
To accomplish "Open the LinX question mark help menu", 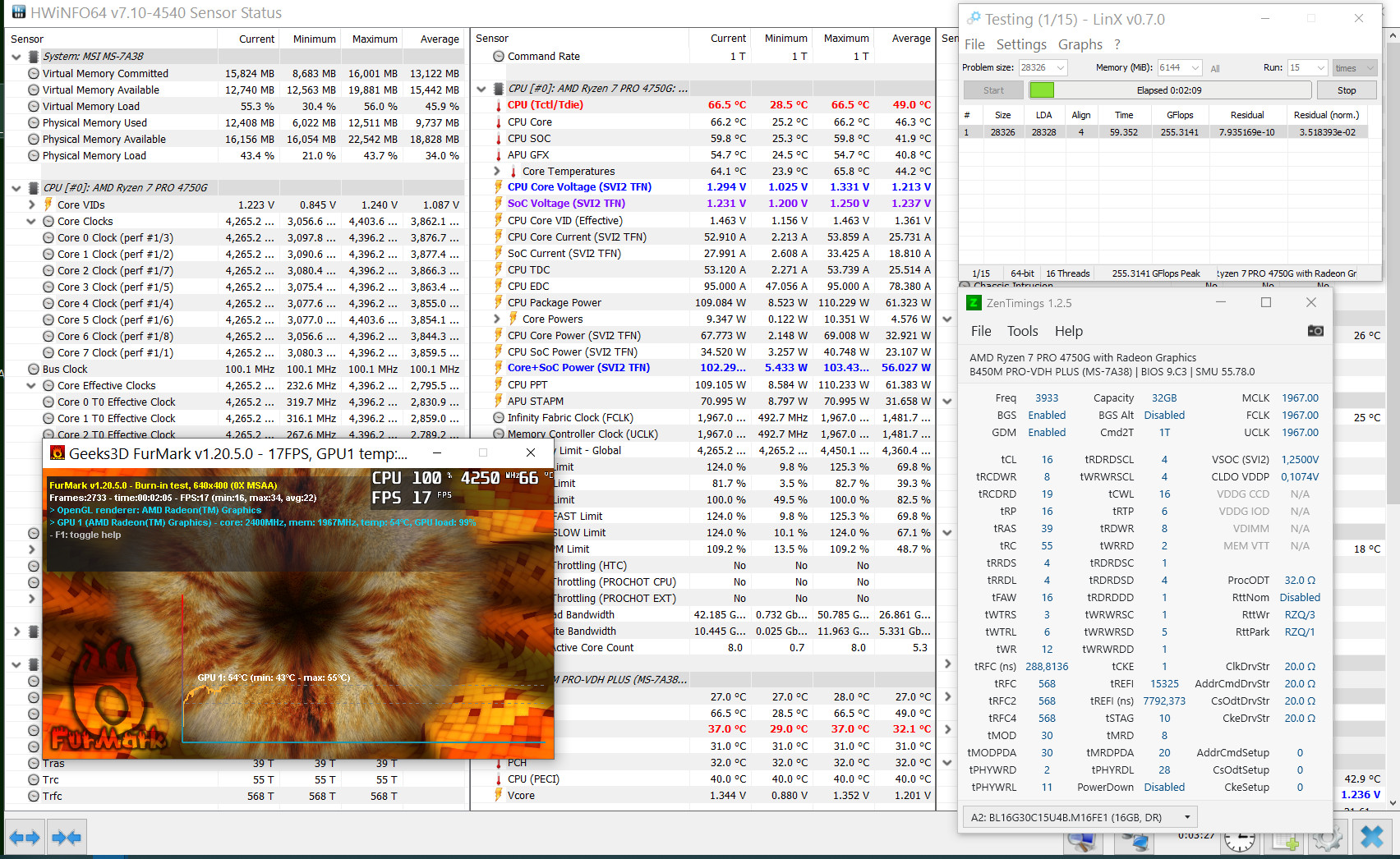I will pos(1117,44).
